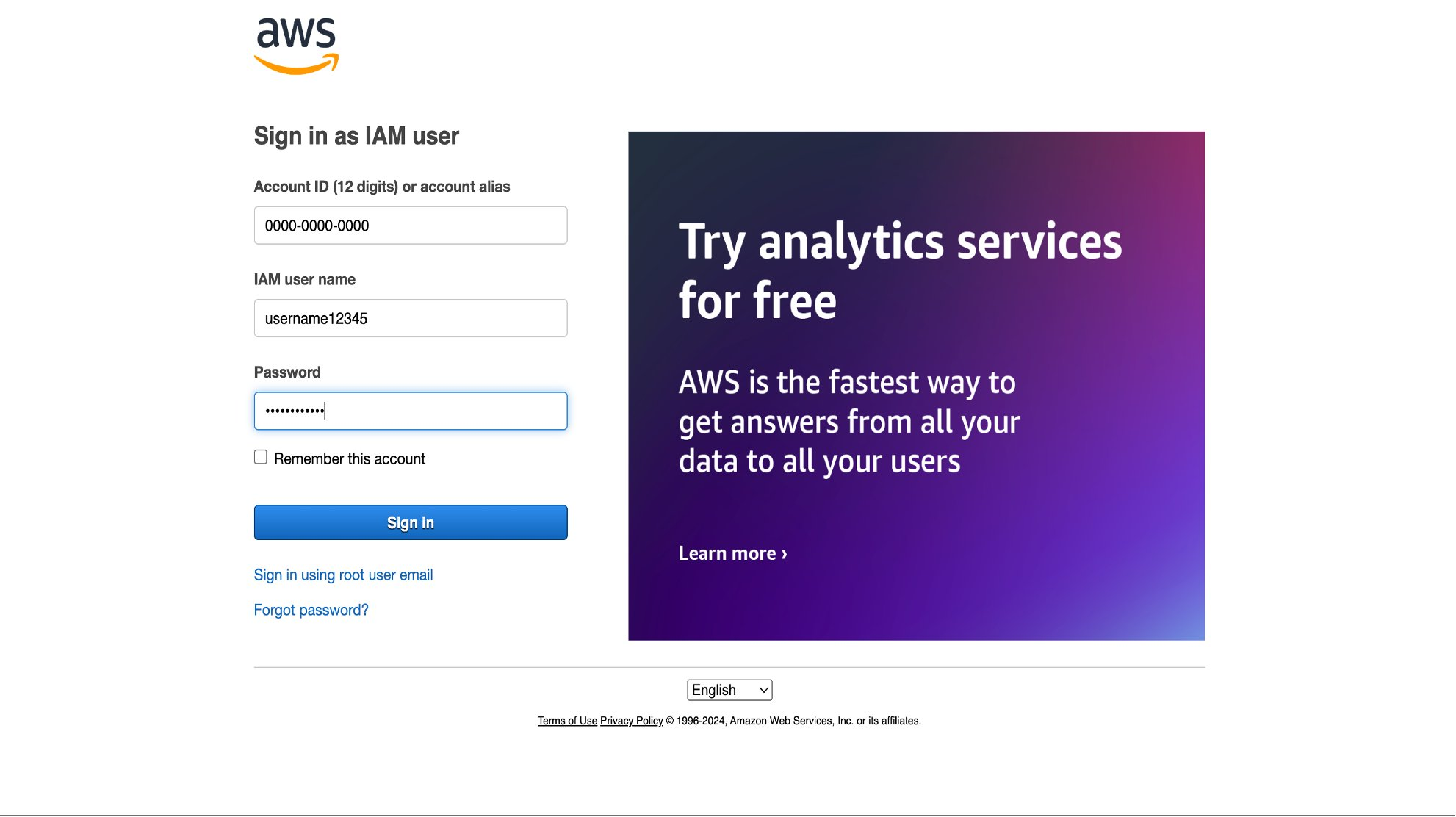Click the "Remember this account" label text
This screenshot has width=1456, height=817.
click(x=350, y=459)
